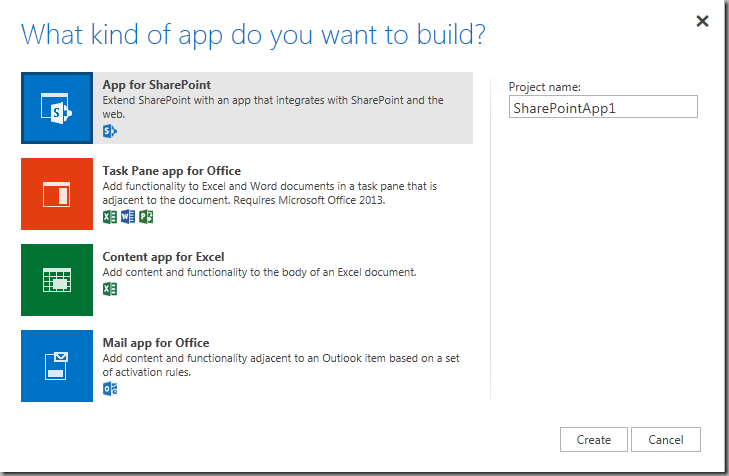
Task: Click Excel icon under Task Pane app description
Action: [x=110, y=216]
